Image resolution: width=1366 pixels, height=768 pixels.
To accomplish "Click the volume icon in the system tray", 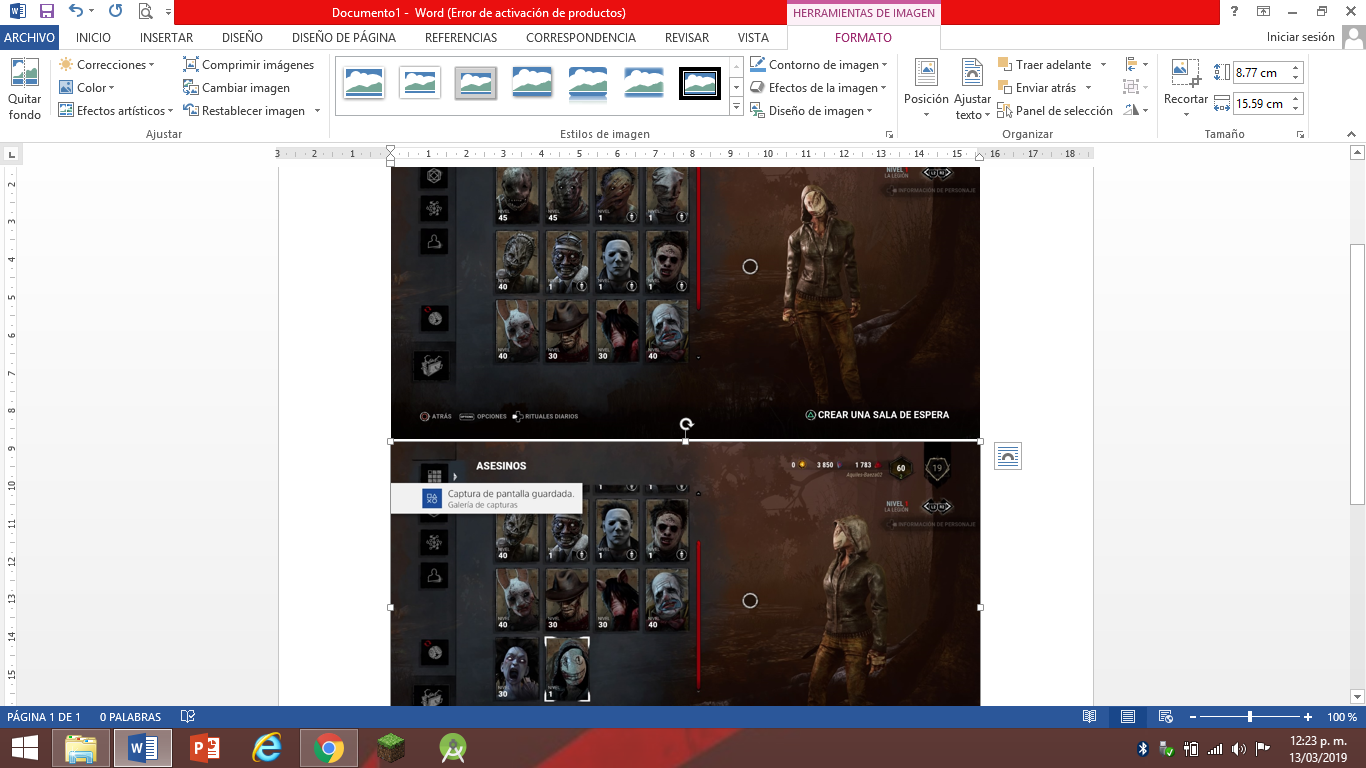I will 1239,749.
